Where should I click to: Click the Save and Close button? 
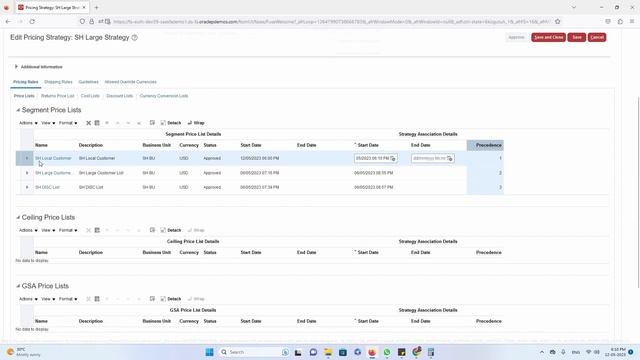click(x=548, y=37)
